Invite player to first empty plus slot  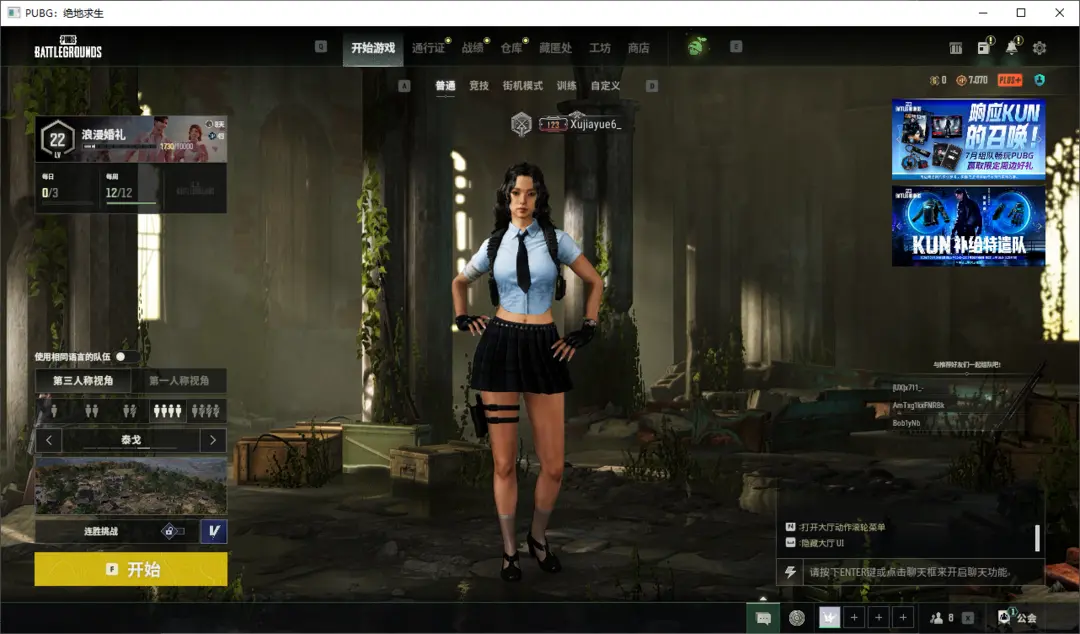(x=854, y=617)
